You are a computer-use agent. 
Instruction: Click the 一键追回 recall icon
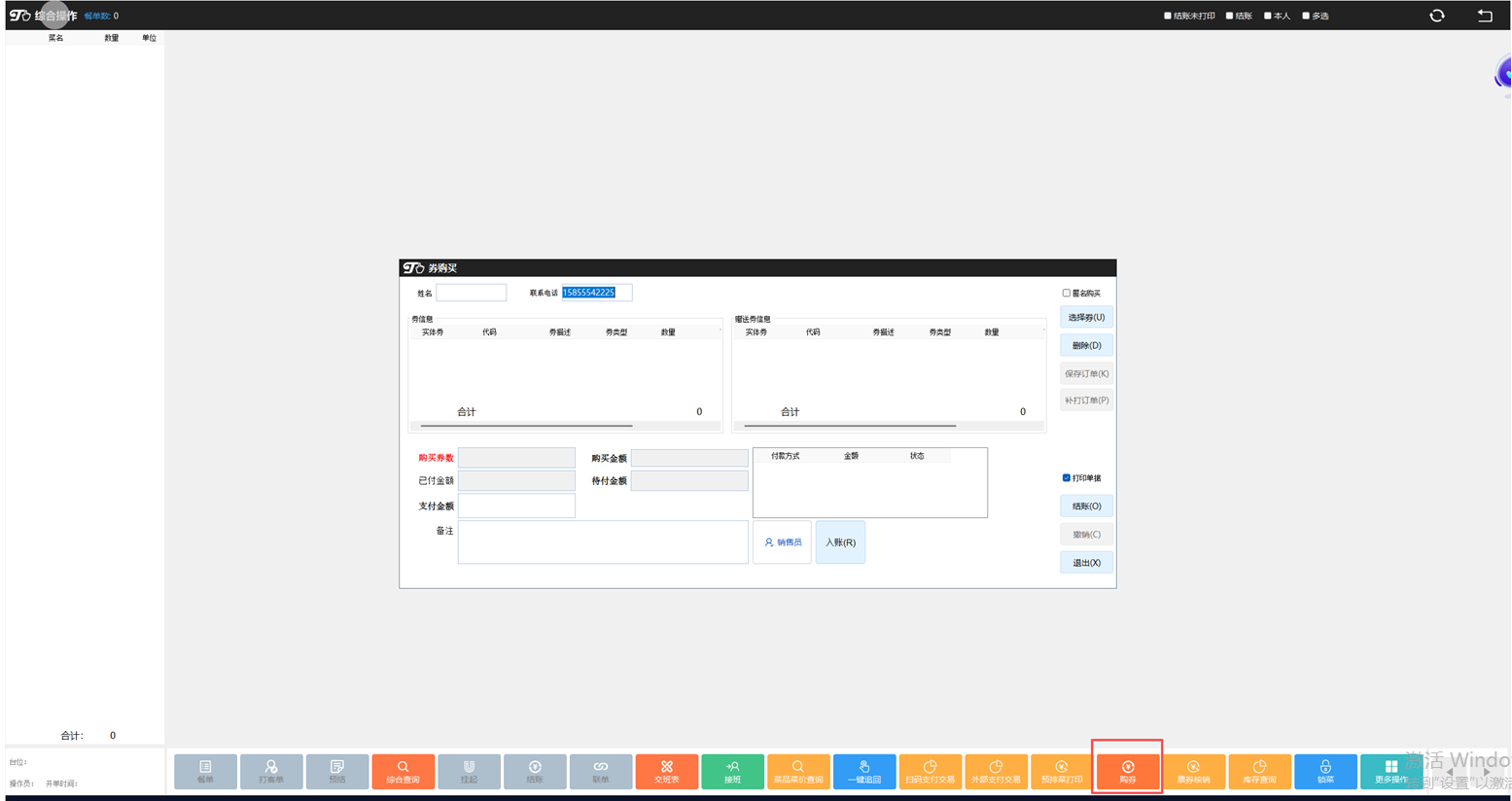tap(864, 771)
